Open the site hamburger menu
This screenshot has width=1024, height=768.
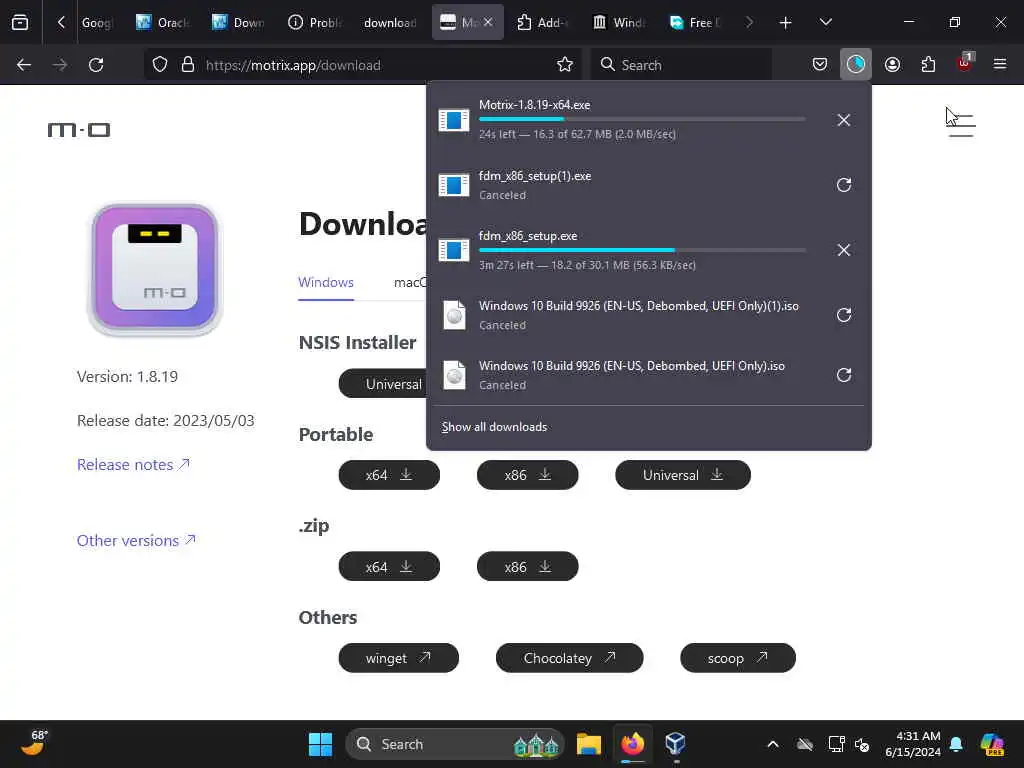pos(961,124)
